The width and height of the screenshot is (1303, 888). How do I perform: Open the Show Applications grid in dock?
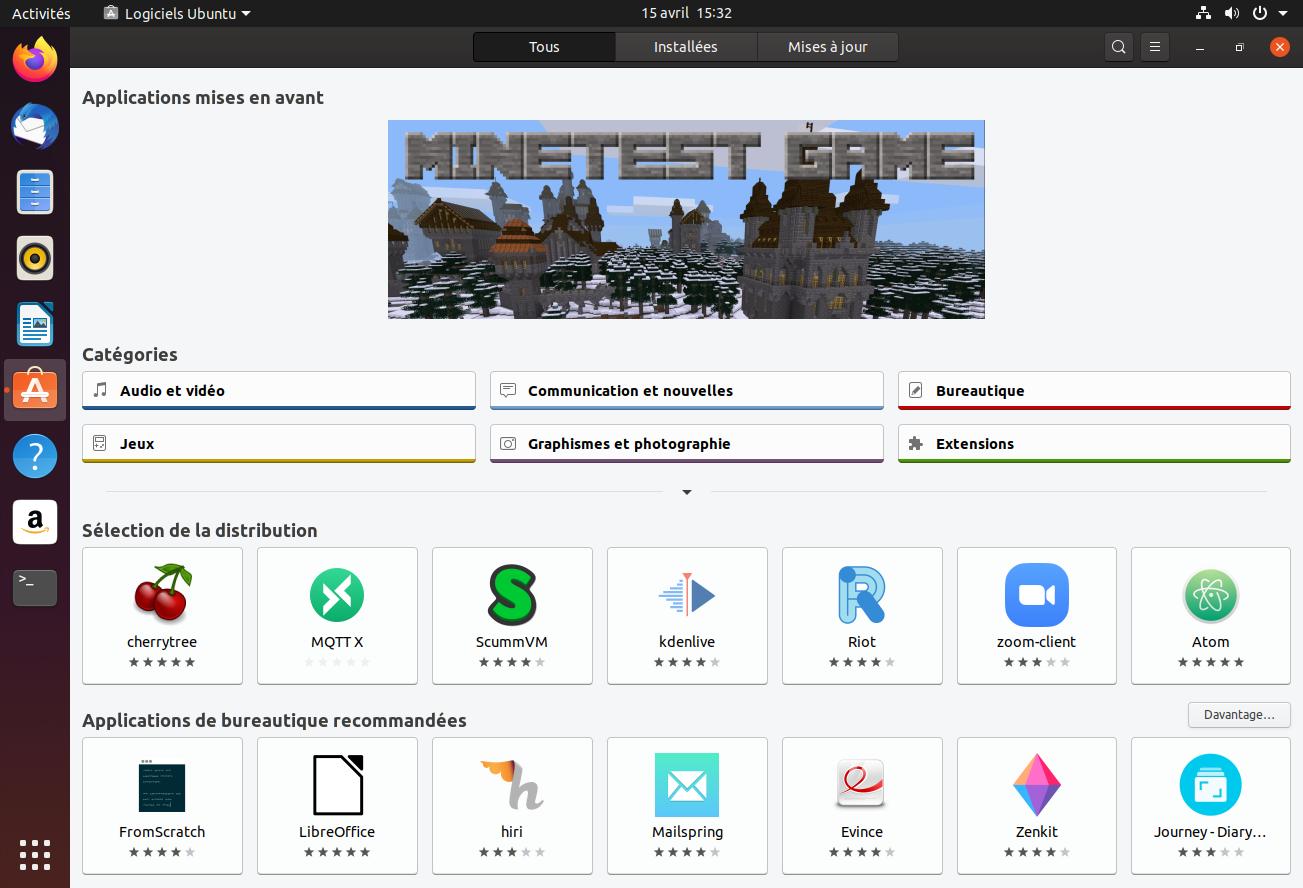pyautogui.click(x=35, y=855)
